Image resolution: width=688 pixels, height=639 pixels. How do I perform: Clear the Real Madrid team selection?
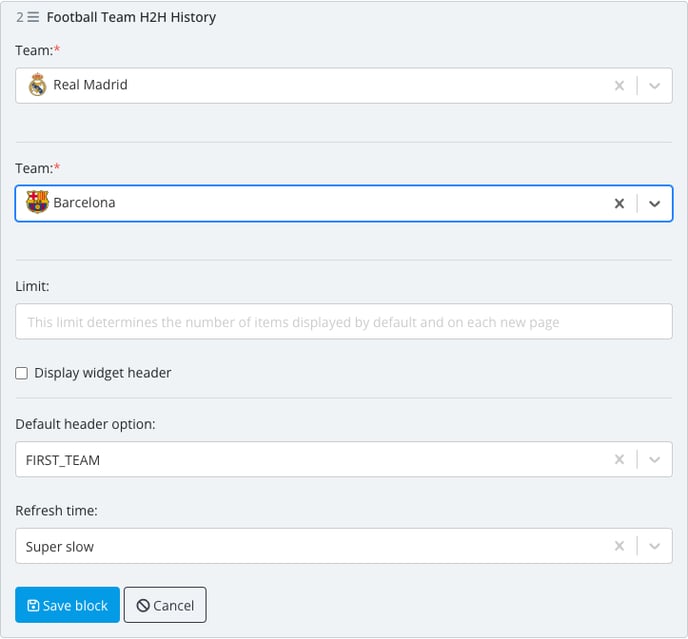[x=619, y=86]
